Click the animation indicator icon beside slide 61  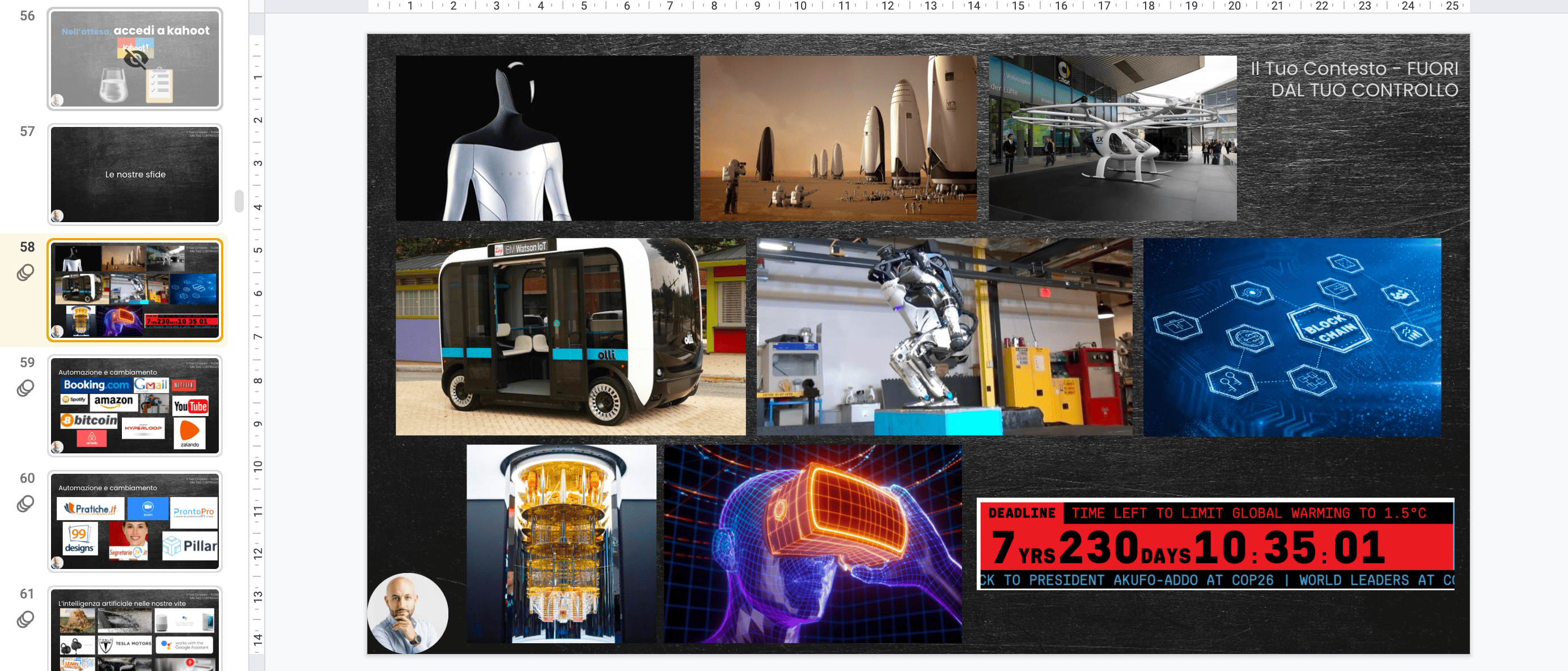(25, 619)
